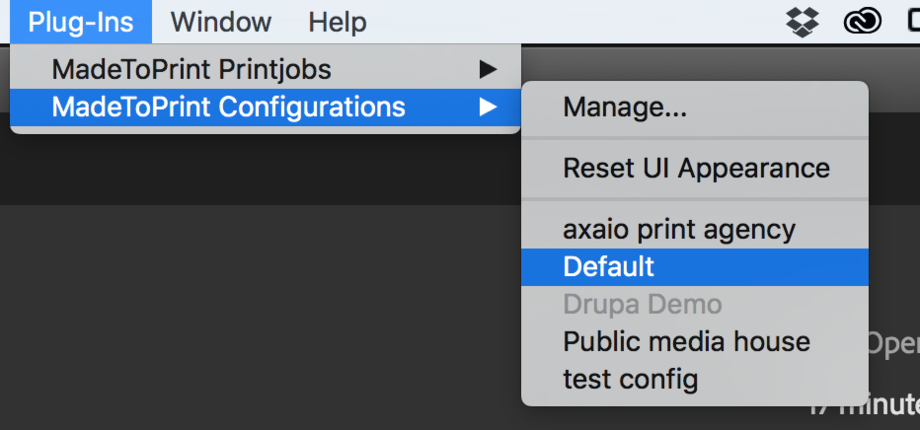Image resolution: width=920 pixels, height=430 pixels.
Task: Open the Dropbox menu bar icon
Action: 802,22
